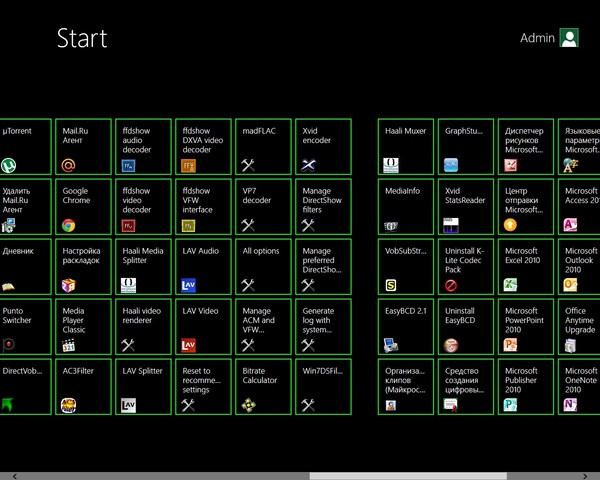The image size is (600, 480).
Task: Launch Microsoft OneNote 2010 tile
Action: click(x=579, y=387)
